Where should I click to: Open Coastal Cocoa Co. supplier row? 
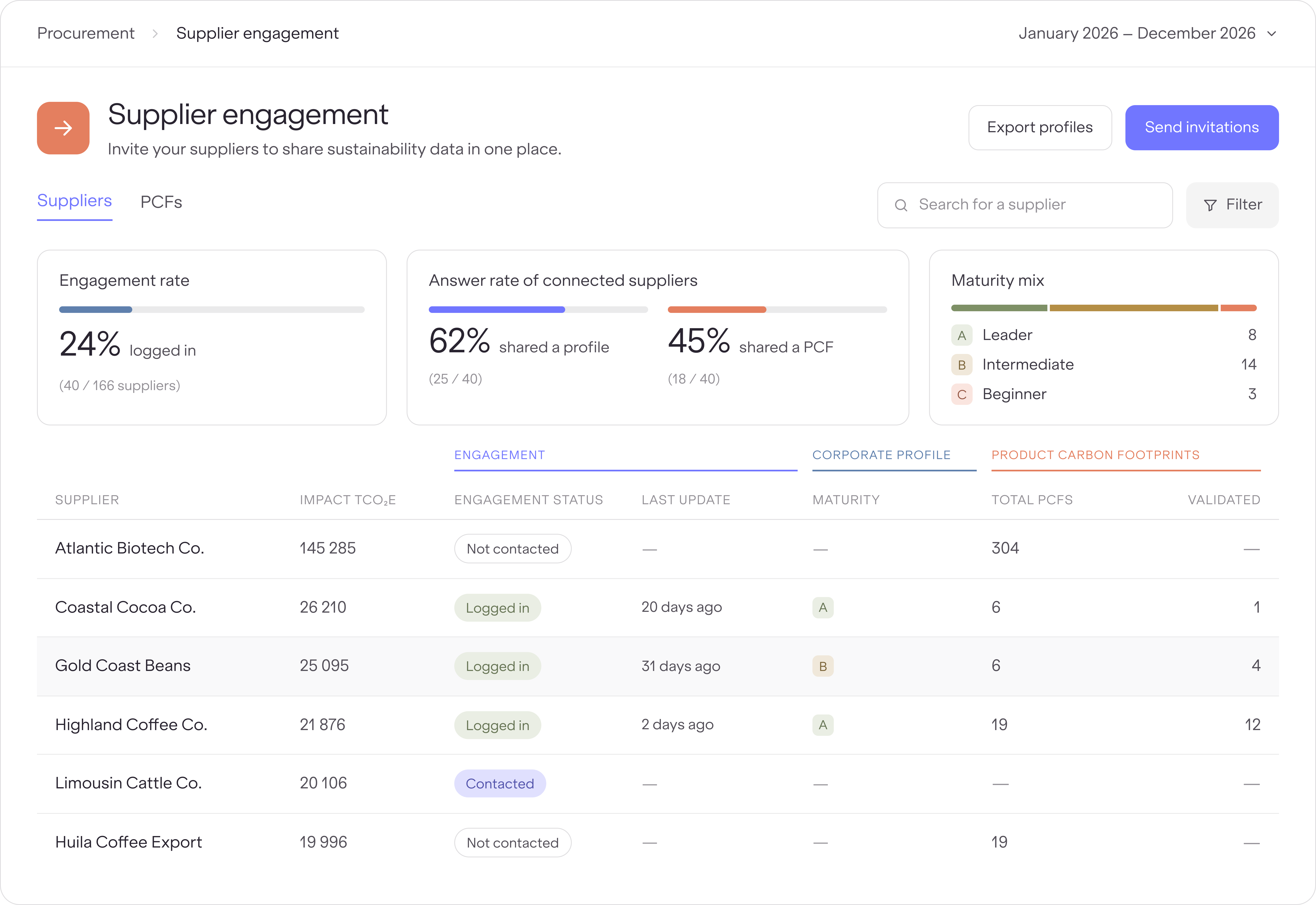coord(658,608)
